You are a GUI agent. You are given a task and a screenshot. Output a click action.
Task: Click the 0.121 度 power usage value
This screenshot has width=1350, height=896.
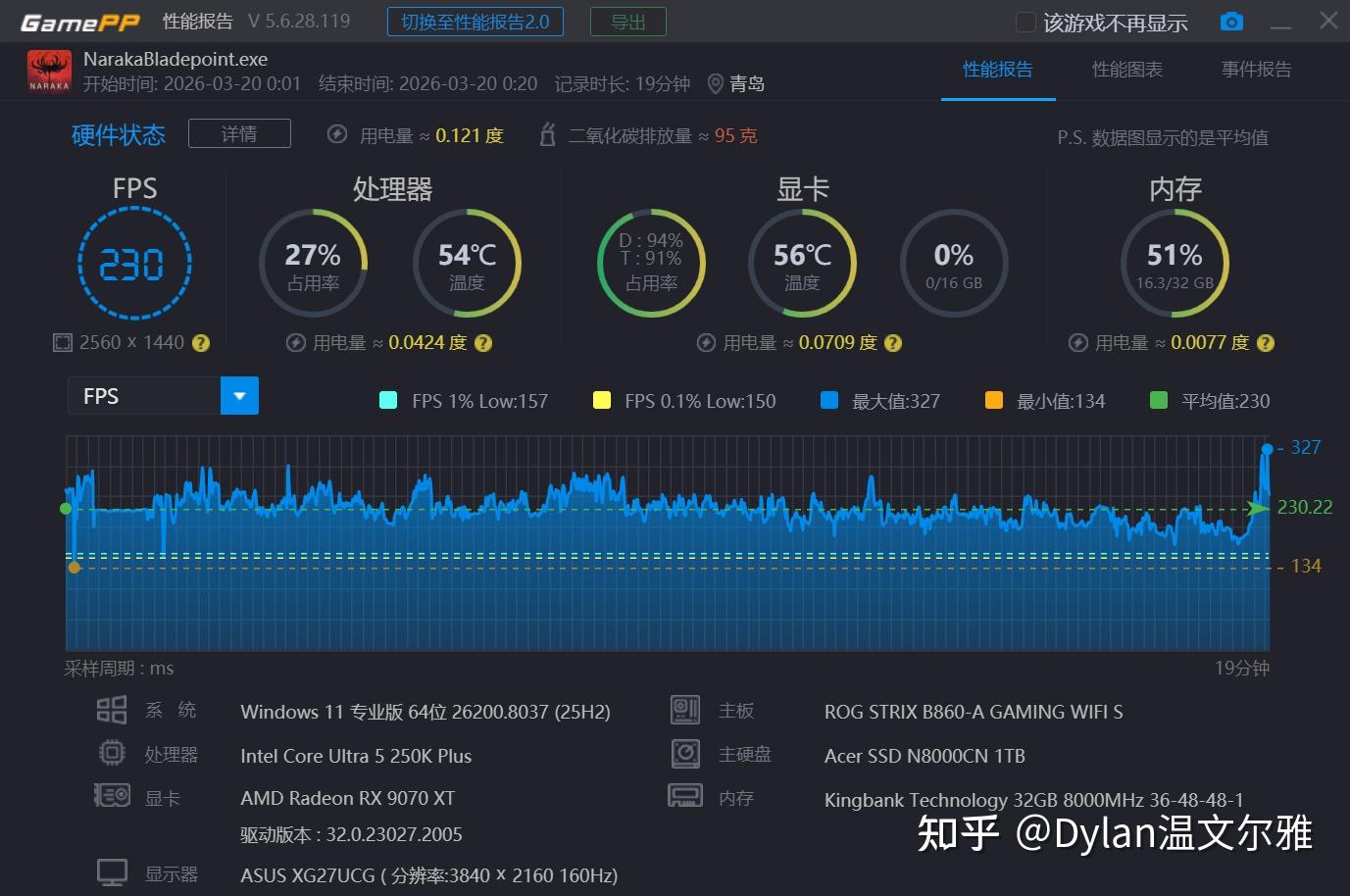tap(470, 135)
